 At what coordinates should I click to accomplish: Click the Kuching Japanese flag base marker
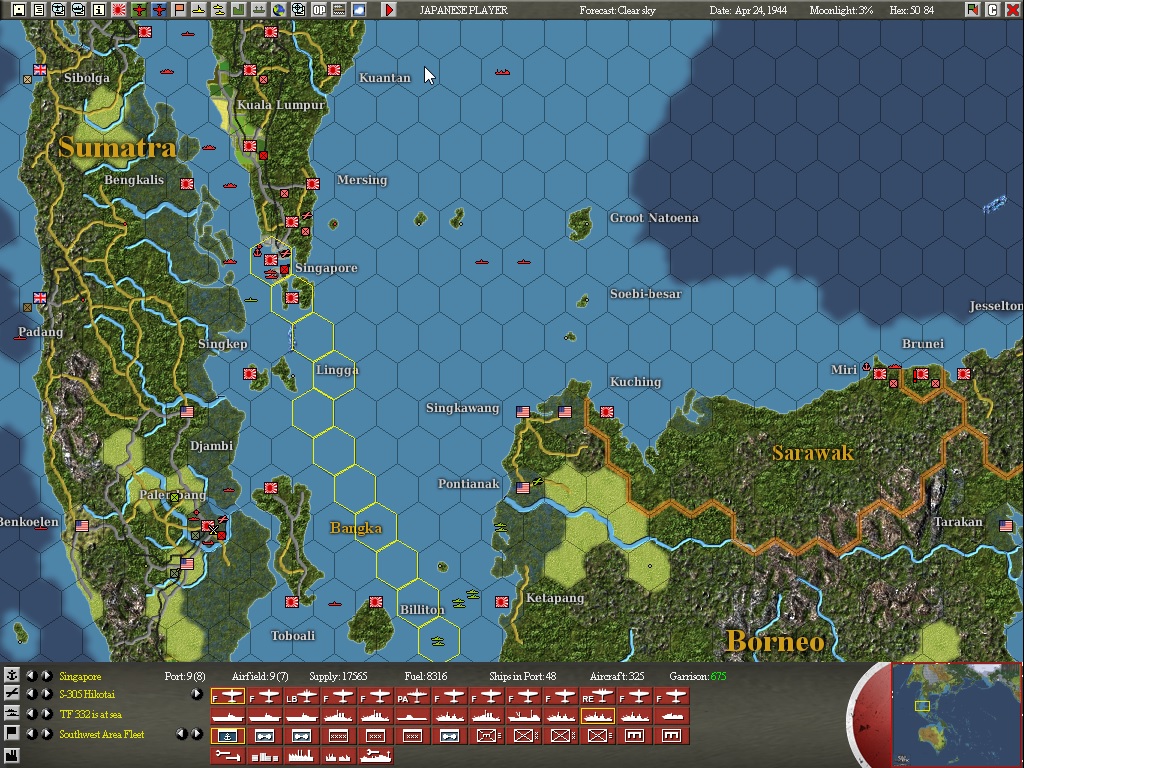click(x=607, y=412)
